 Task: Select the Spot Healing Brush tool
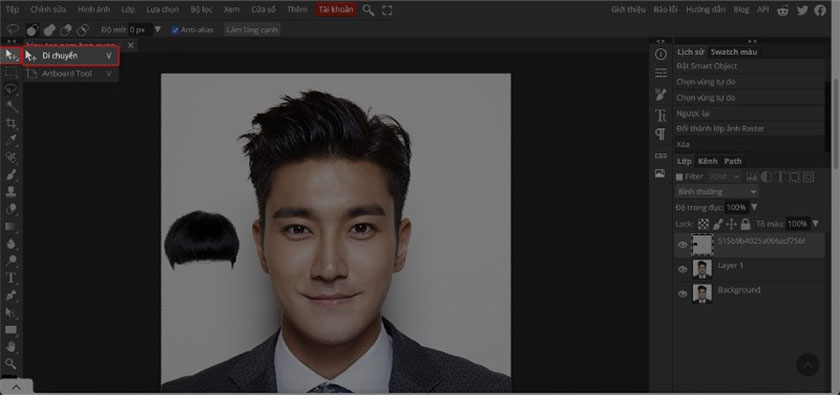coord(11,158)
